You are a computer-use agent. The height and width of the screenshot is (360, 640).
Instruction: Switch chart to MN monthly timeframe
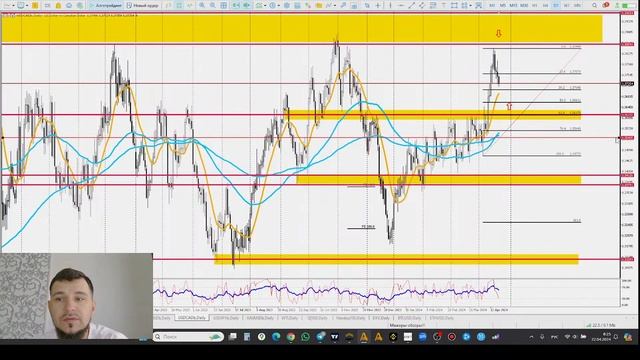[577, 6]
